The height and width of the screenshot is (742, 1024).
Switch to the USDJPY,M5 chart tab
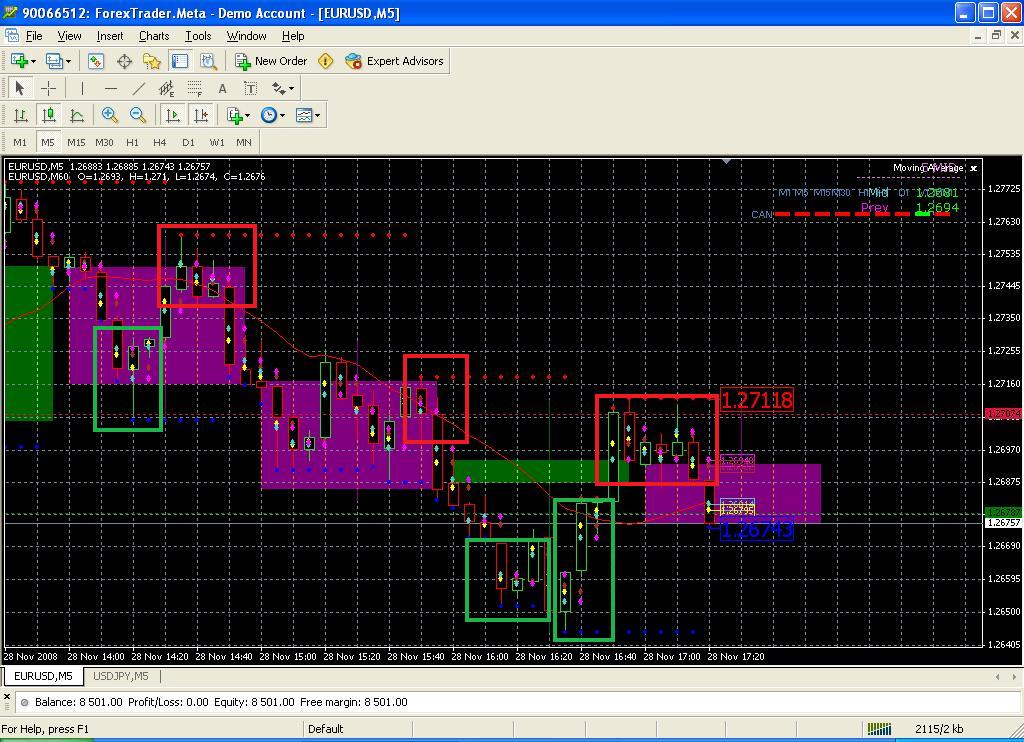pos(120,677)
